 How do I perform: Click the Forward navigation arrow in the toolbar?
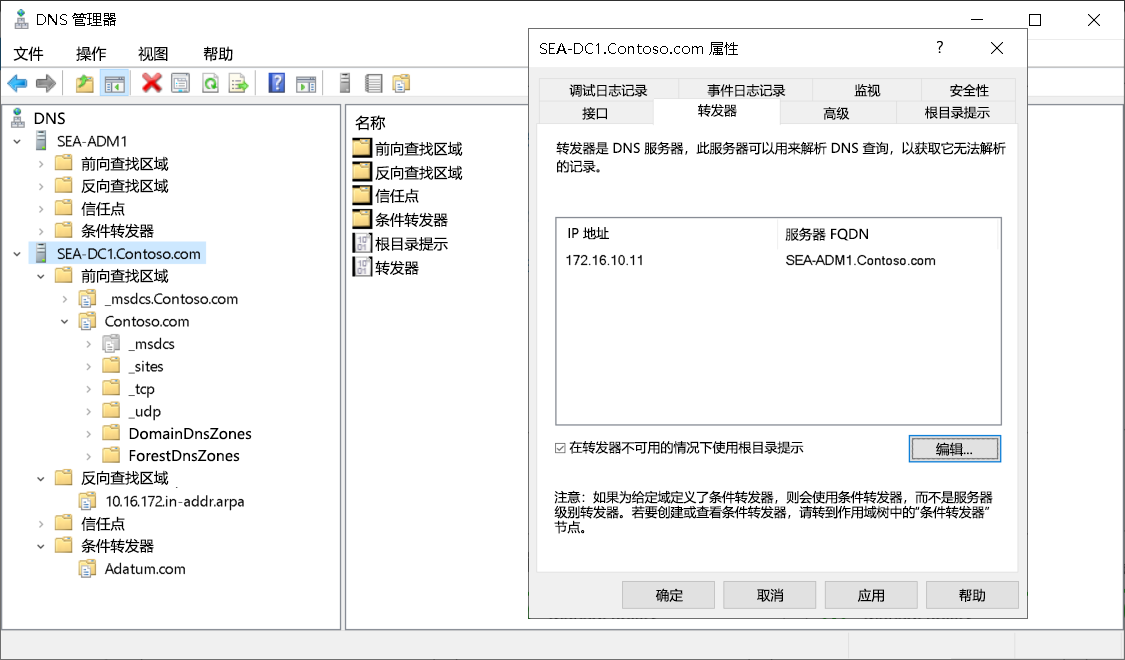pos(45,83)
